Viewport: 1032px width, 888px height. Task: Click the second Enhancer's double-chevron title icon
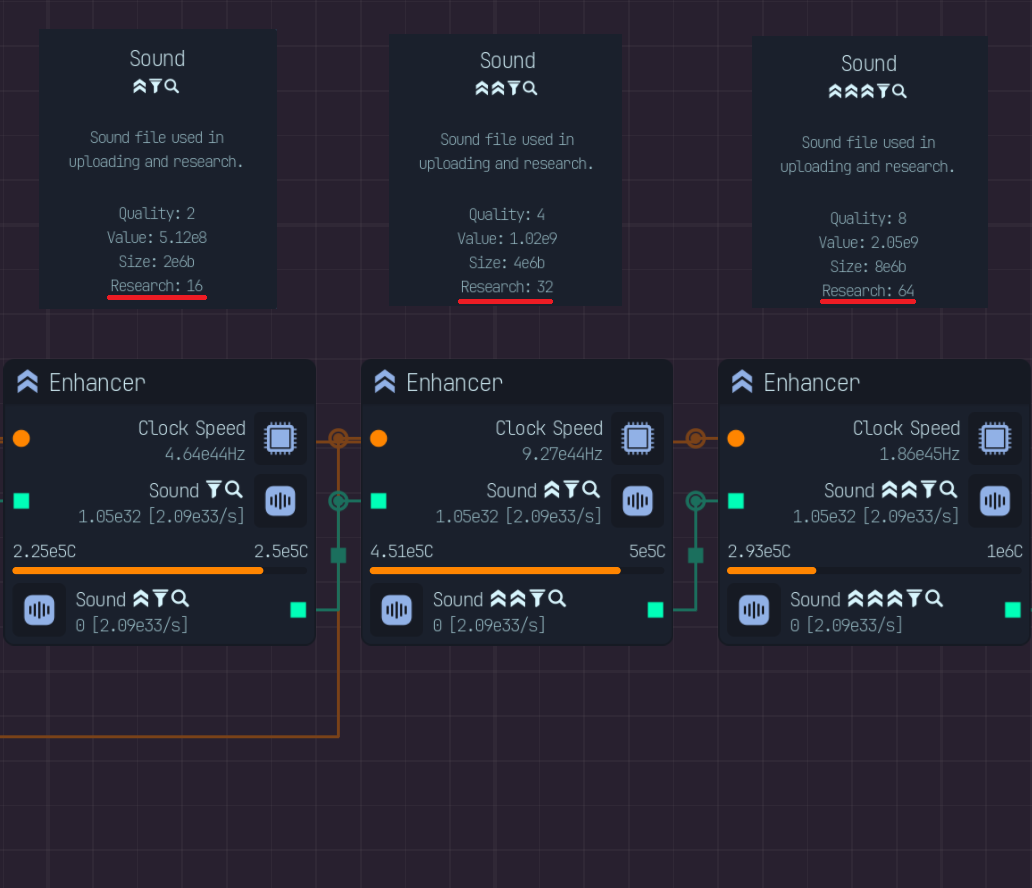click(384, 382)
